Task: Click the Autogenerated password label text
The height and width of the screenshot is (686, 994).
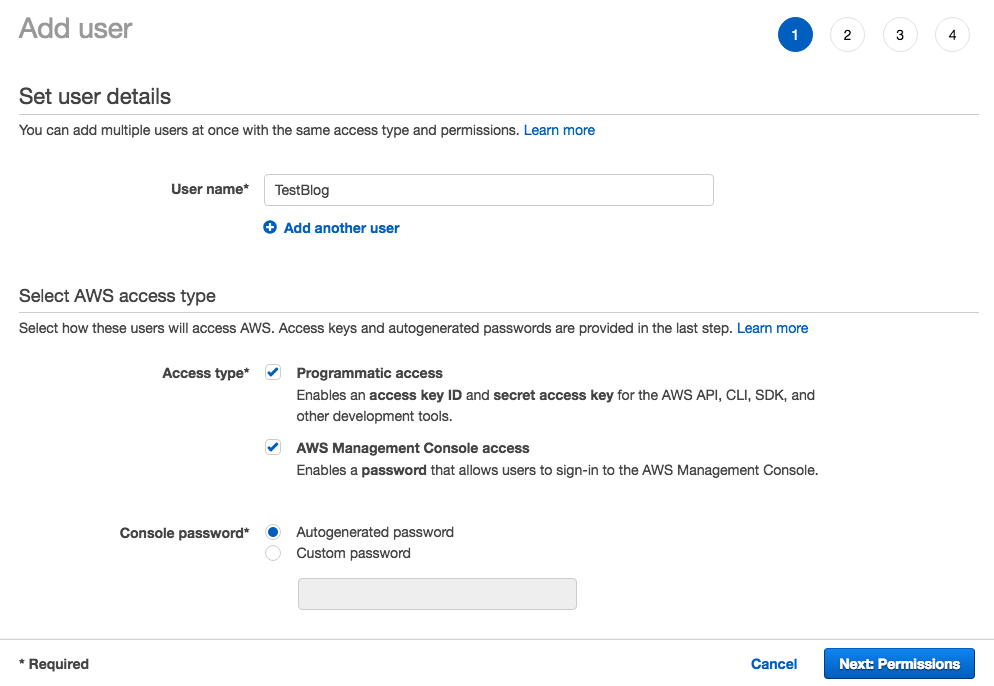Action: [375, 532]
